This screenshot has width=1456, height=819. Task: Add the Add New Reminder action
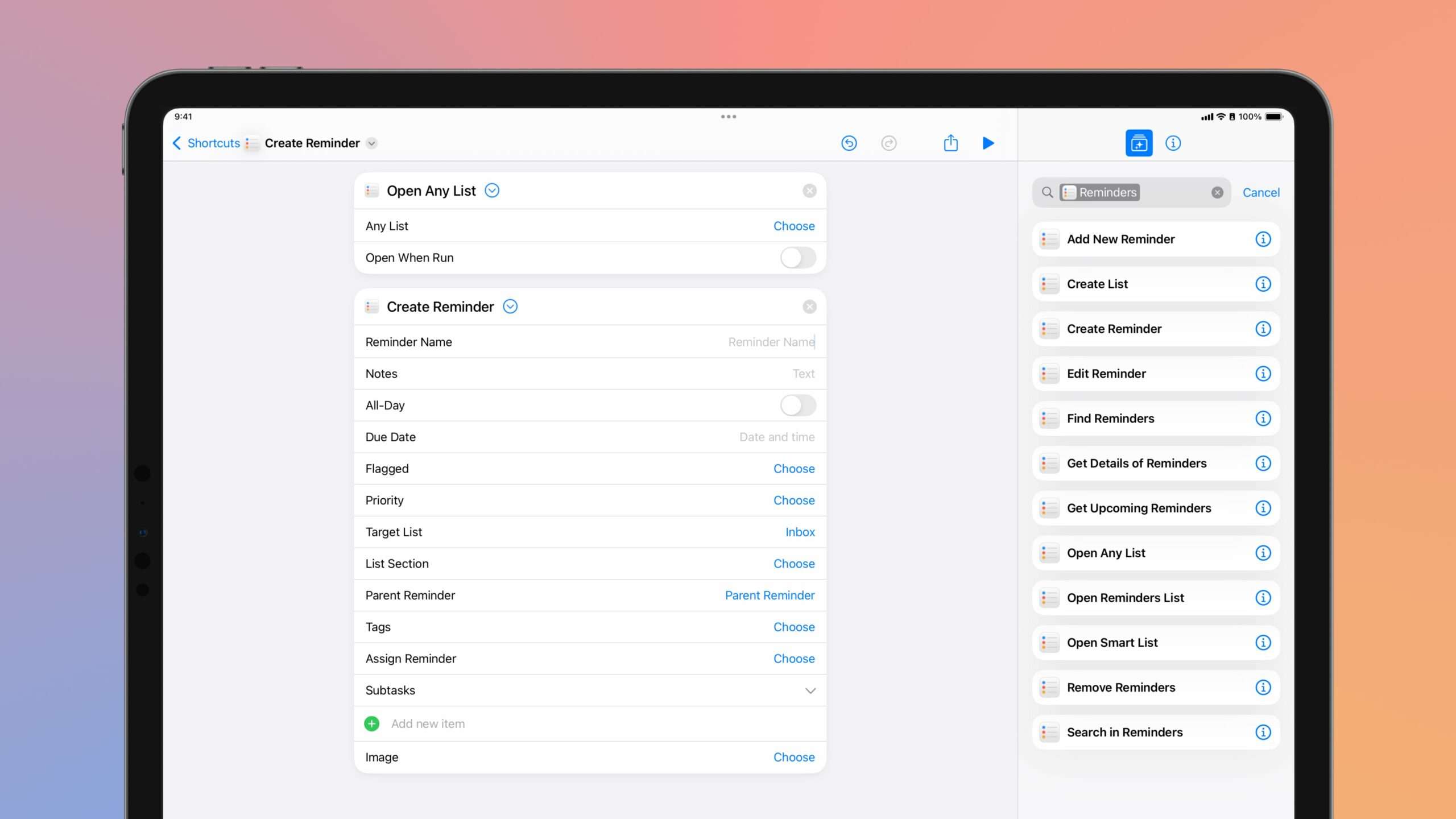(1156, 239)
